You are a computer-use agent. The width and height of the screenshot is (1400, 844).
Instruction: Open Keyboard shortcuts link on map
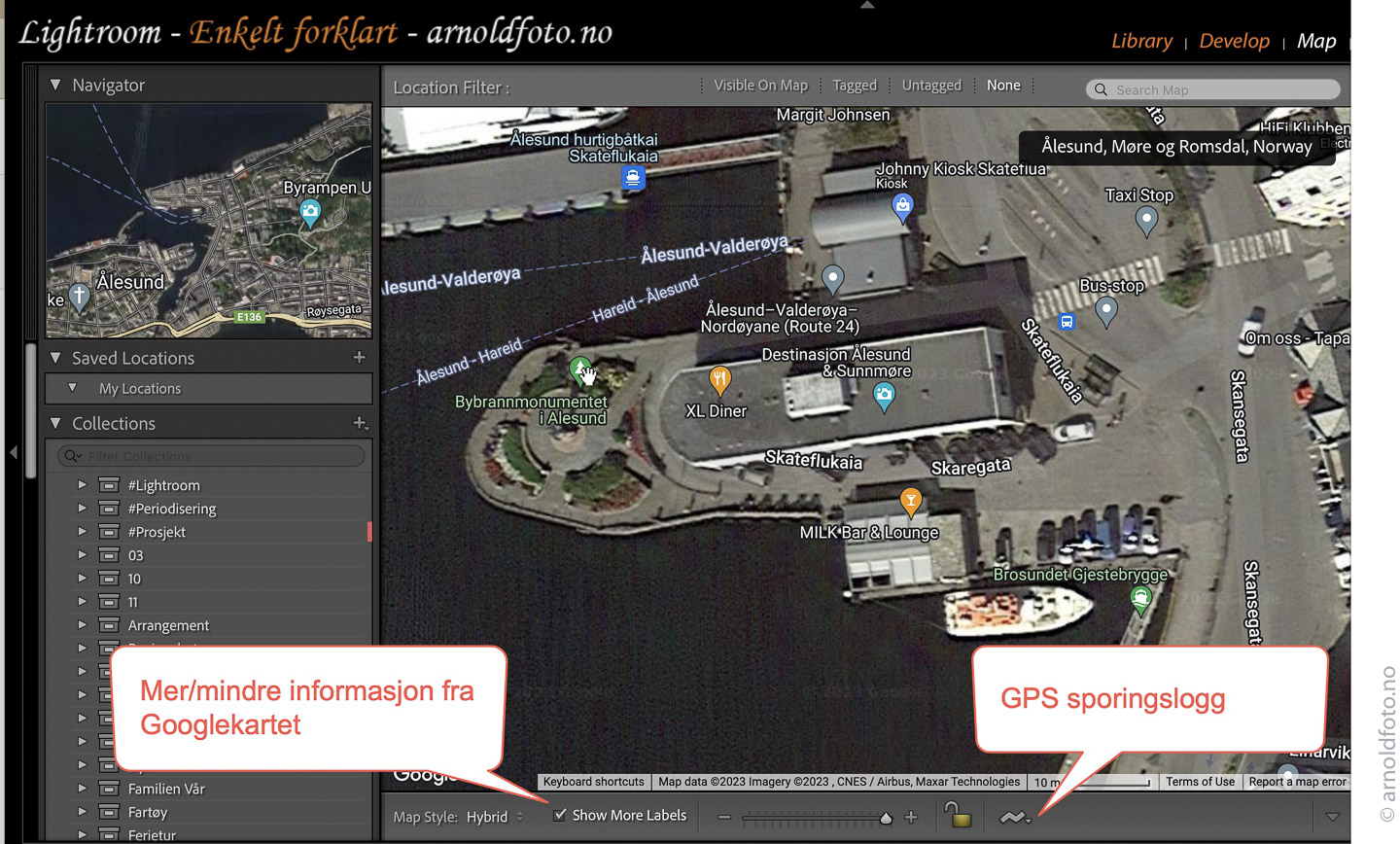tap(593, 782)
